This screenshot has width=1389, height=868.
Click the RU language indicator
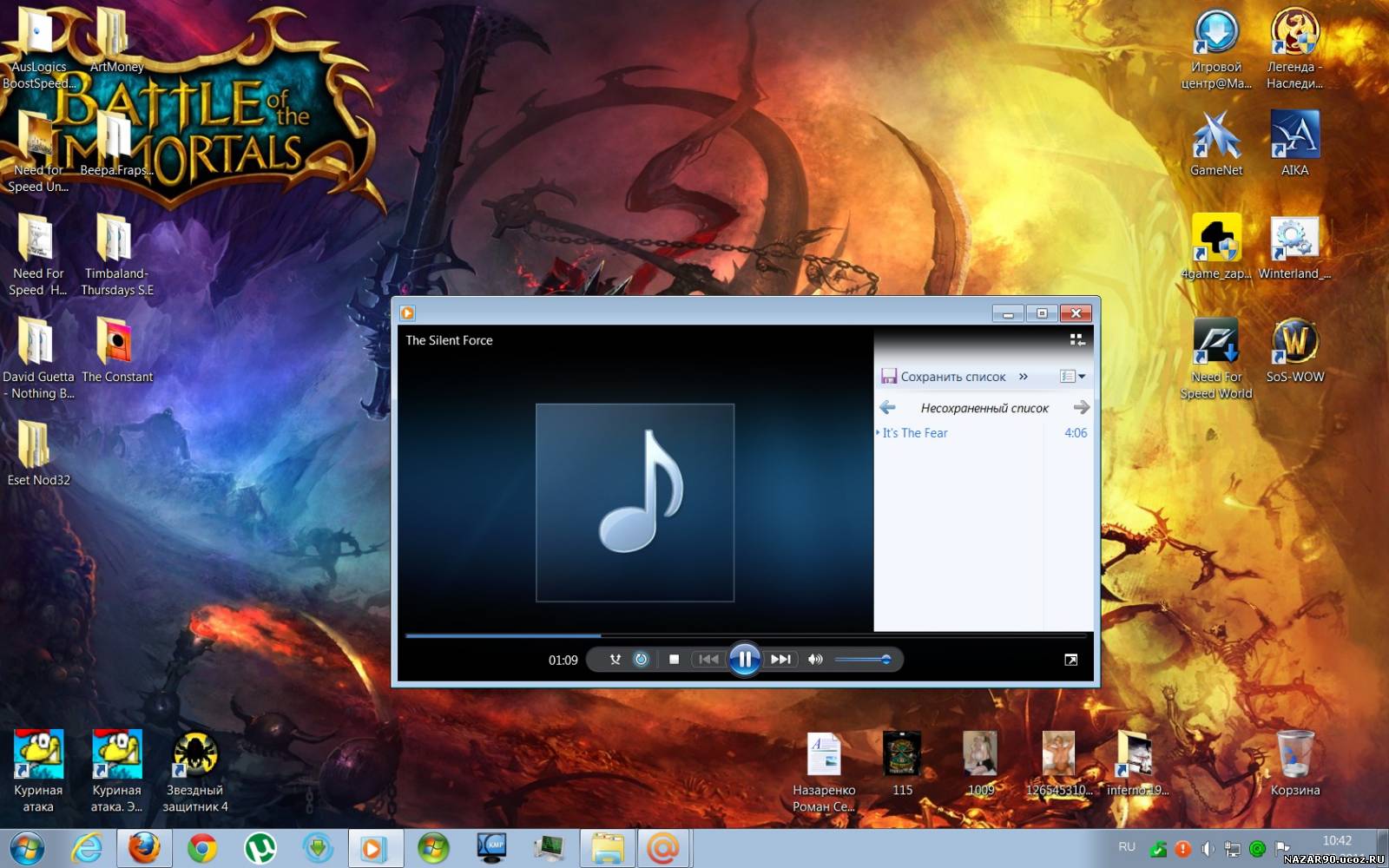click(x=1127, y=847)
